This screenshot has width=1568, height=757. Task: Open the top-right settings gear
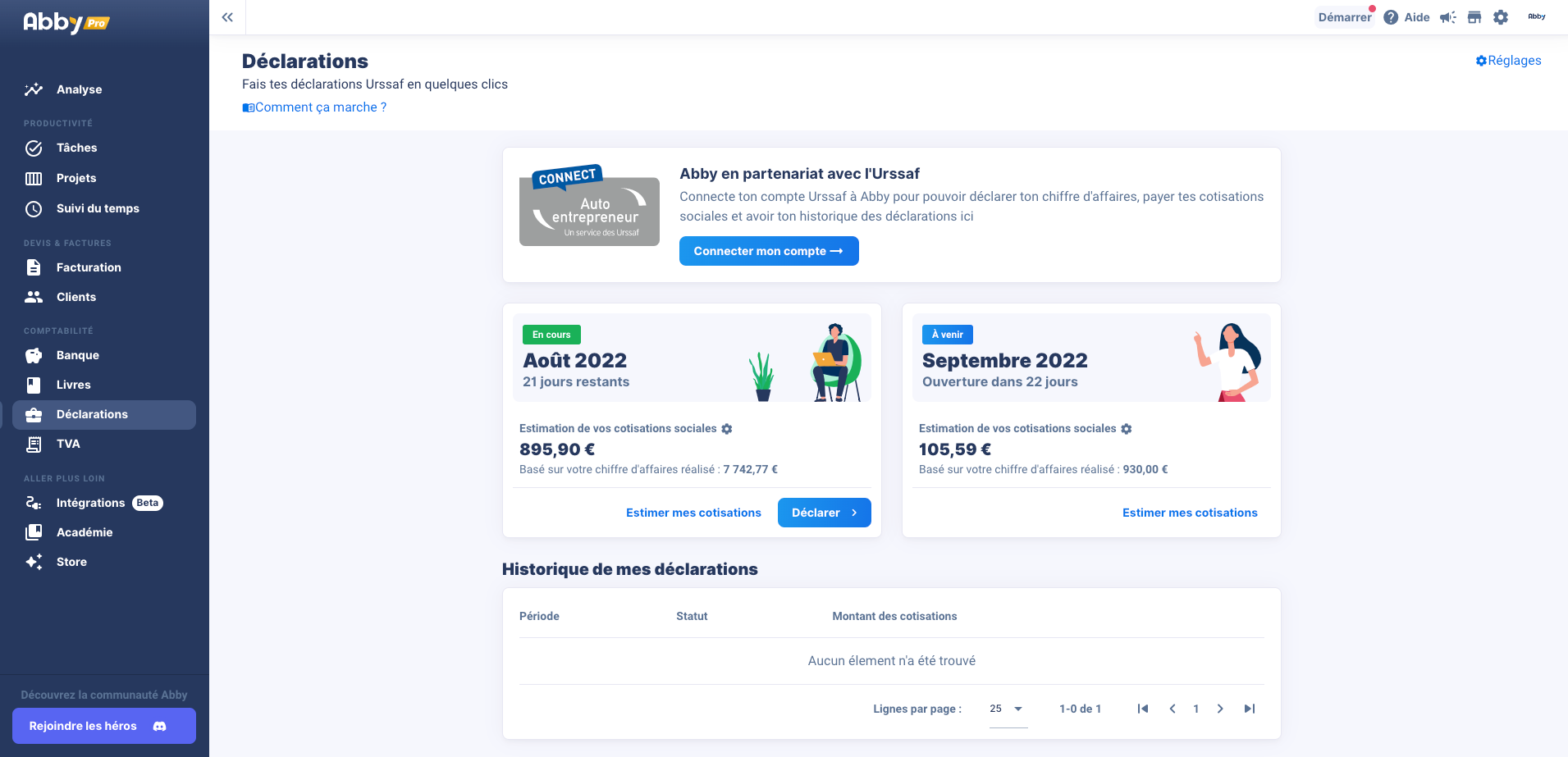(1501, 17)
